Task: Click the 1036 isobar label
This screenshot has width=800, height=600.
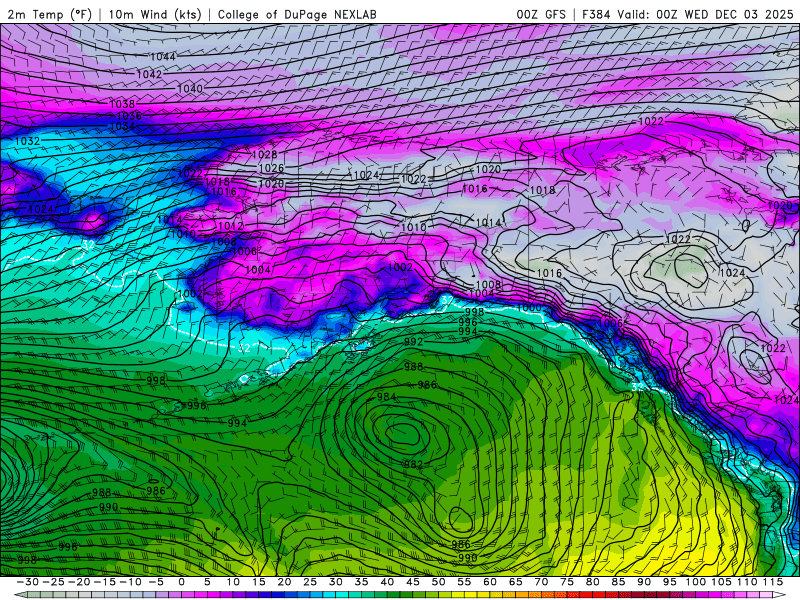Action: click(x=129, y=116)
